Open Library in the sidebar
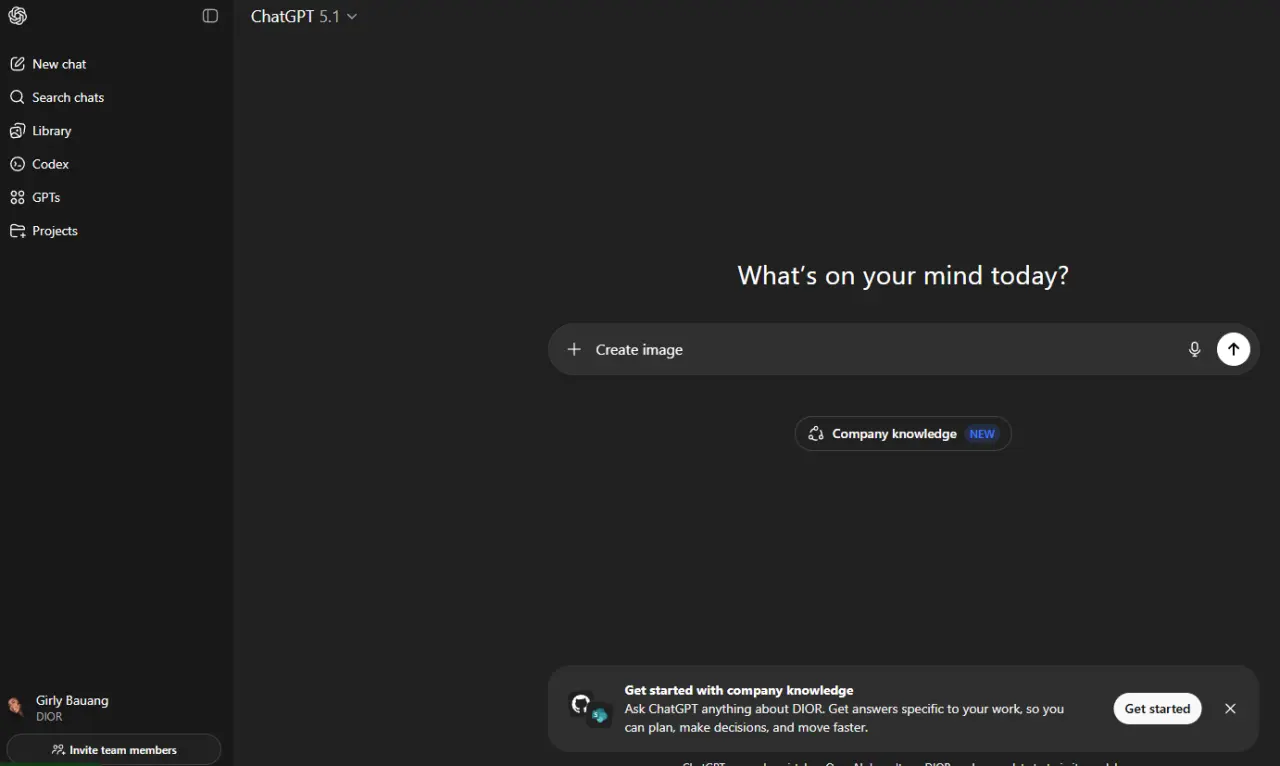This screenshot has width=1280, height=766. 116,131
